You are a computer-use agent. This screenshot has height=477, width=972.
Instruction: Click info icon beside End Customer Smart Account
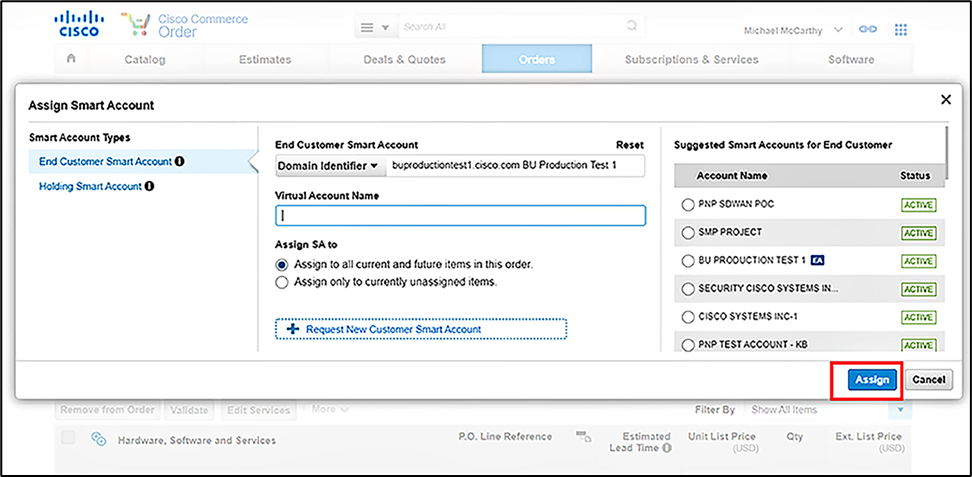click(x=180, y=162)
